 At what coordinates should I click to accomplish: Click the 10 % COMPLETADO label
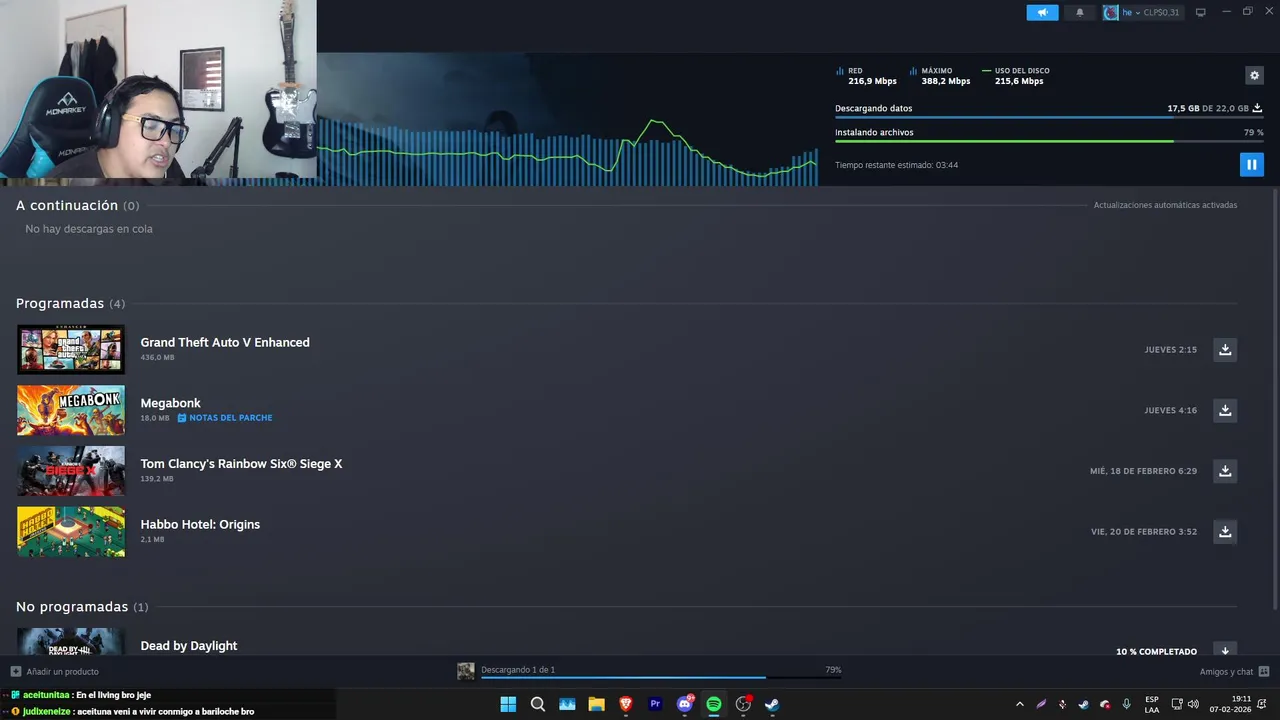(1156, 651)
